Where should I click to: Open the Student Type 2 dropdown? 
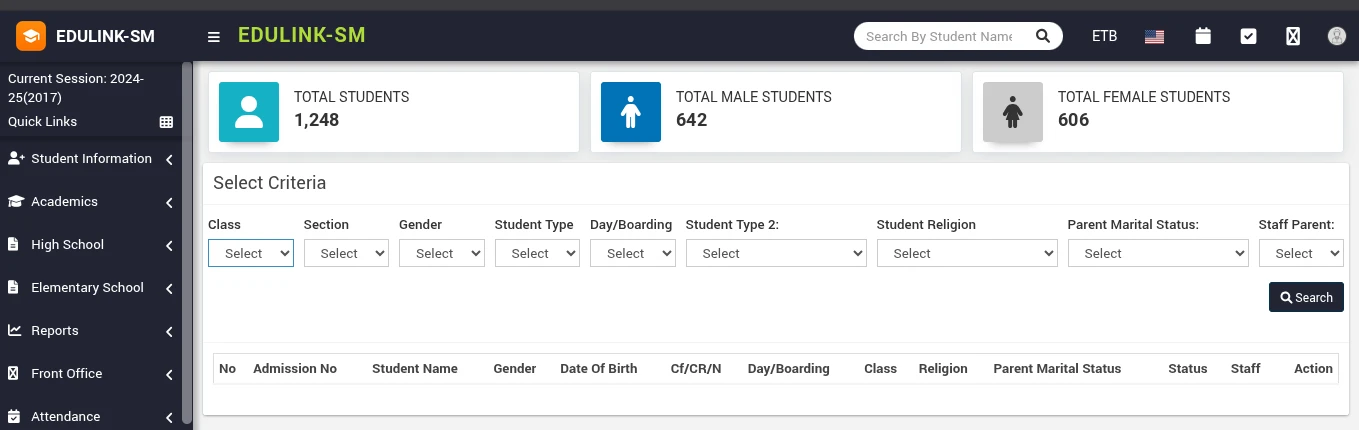[x=776, y=253]
